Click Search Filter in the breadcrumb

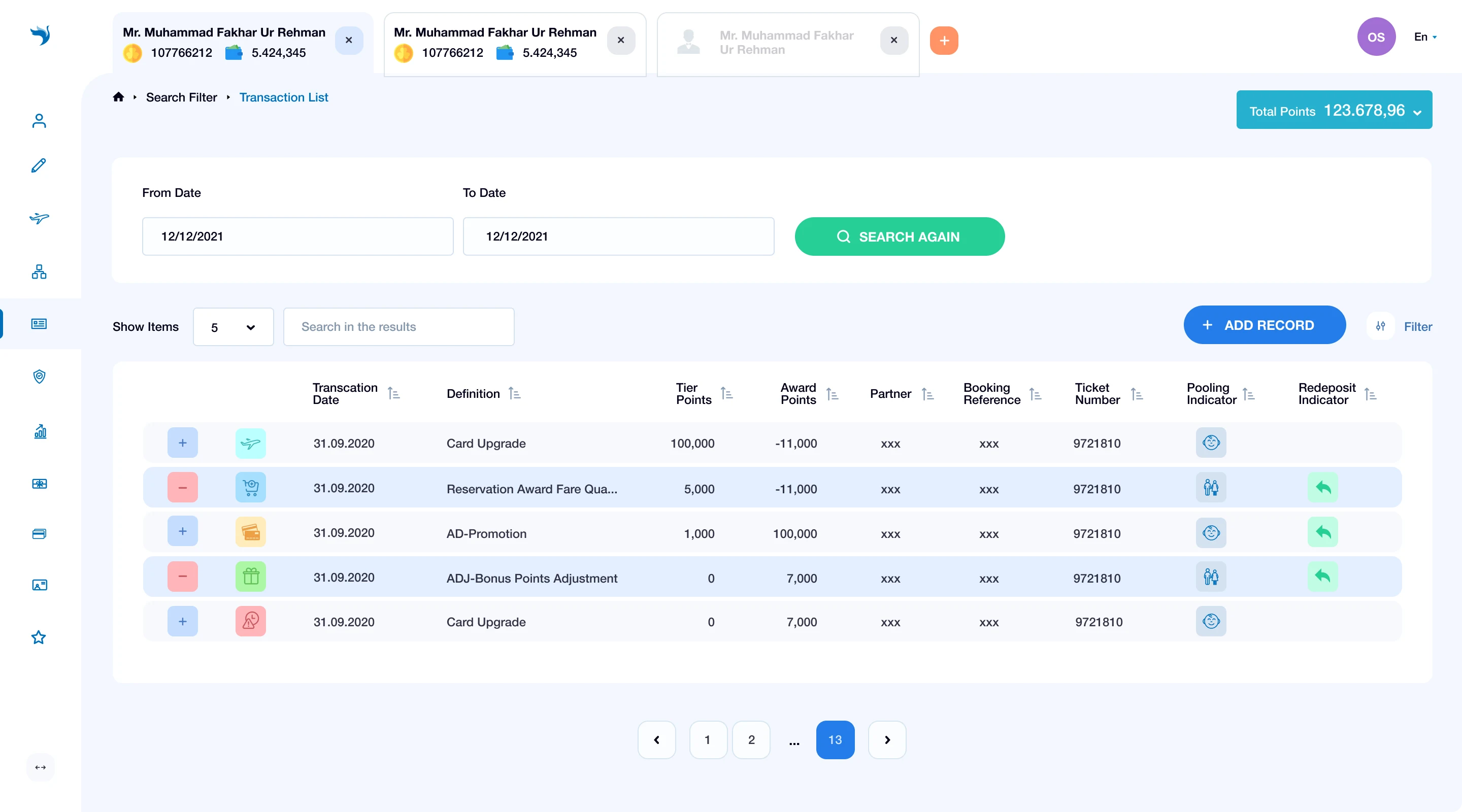click(181, 97)
